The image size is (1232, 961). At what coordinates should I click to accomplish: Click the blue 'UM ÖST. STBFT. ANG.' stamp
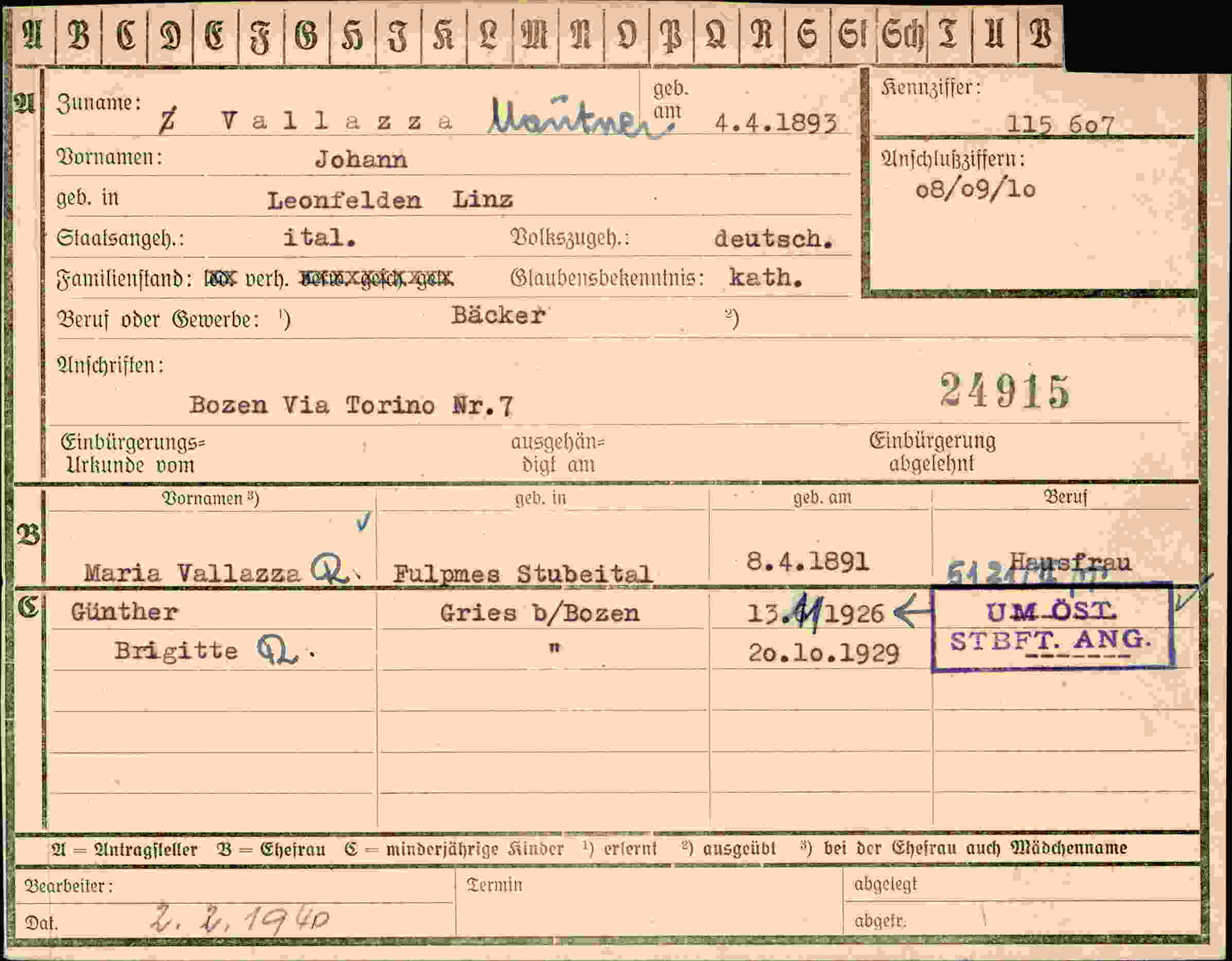click(1052, 629)
